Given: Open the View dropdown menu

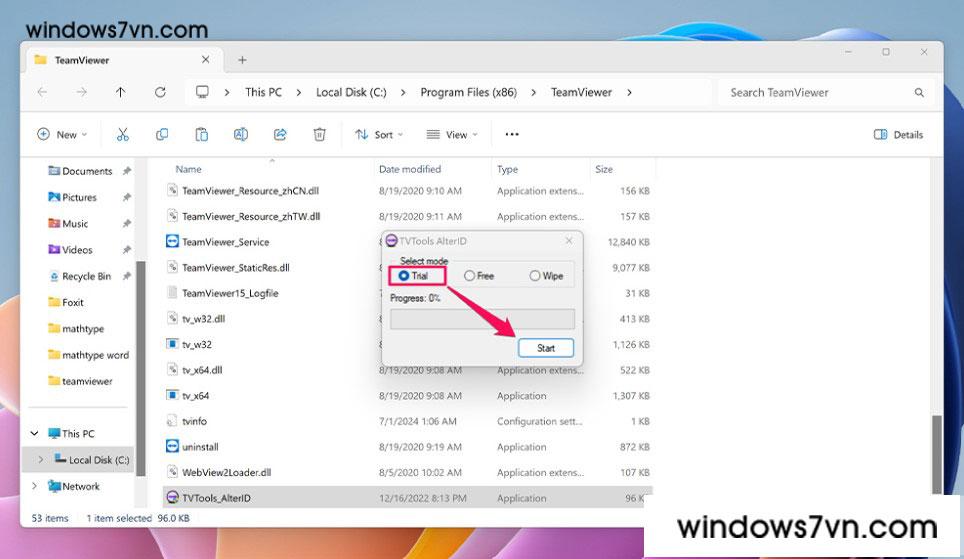Looking at the screenshot, I should point(452,134).
